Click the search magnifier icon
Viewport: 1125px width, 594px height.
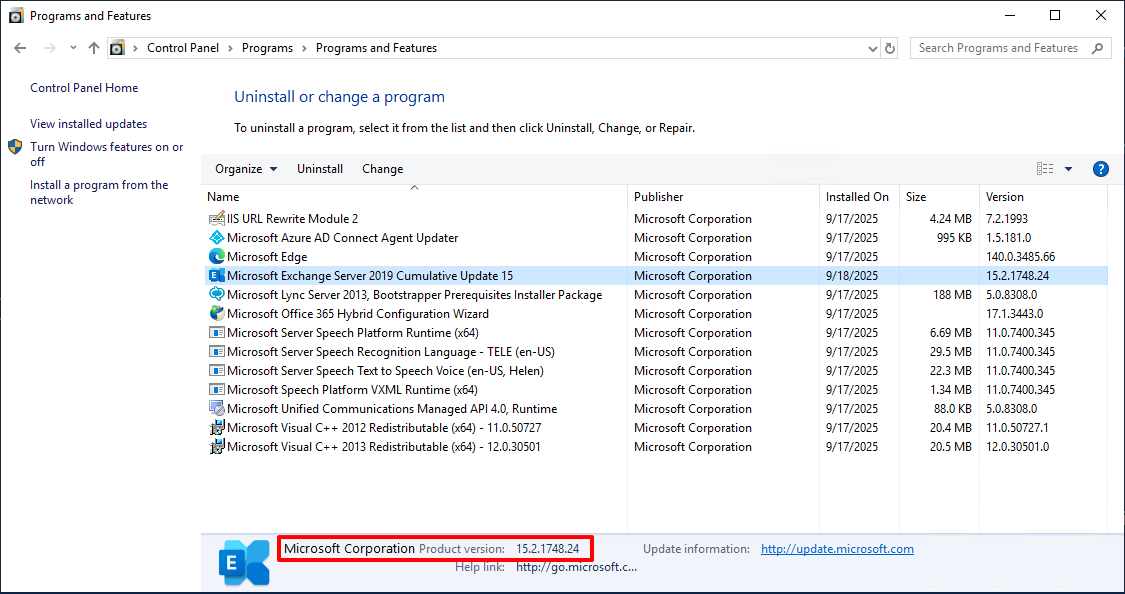click(x=1097, y=48)
